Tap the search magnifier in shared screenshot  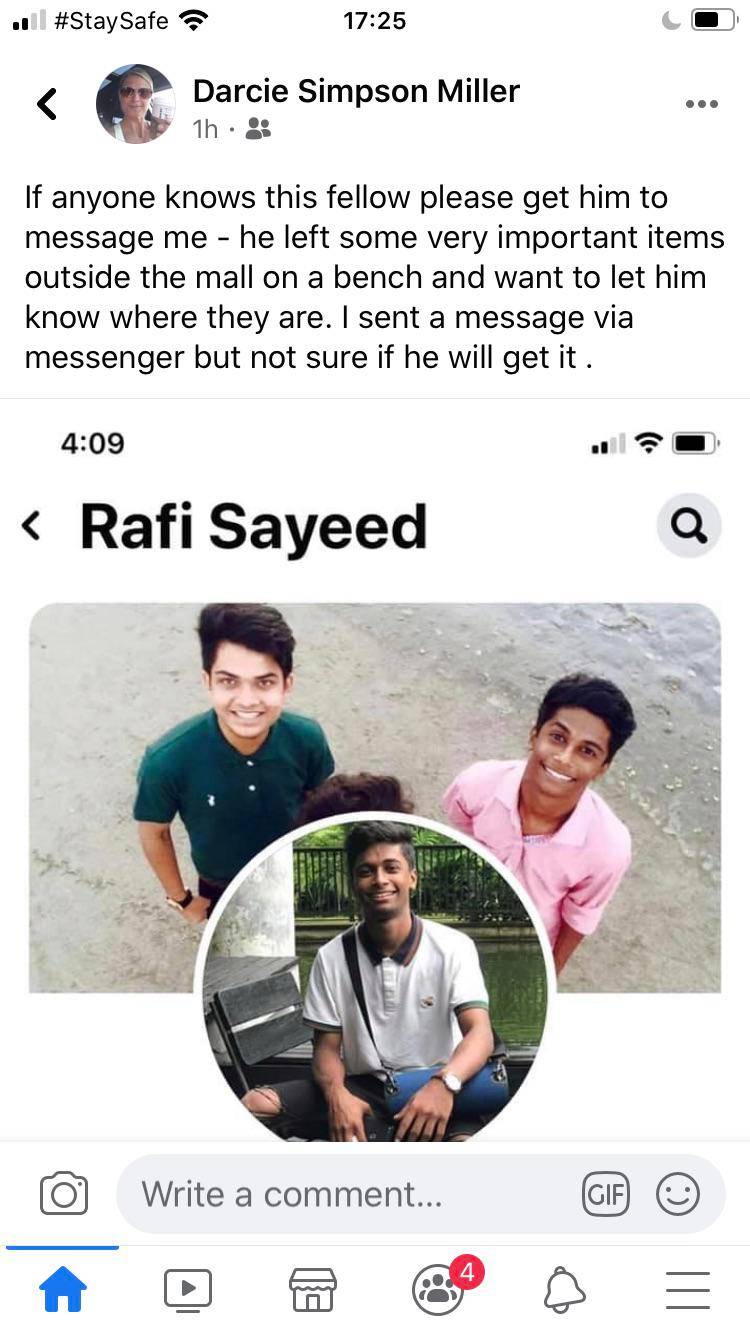point(689,525)
